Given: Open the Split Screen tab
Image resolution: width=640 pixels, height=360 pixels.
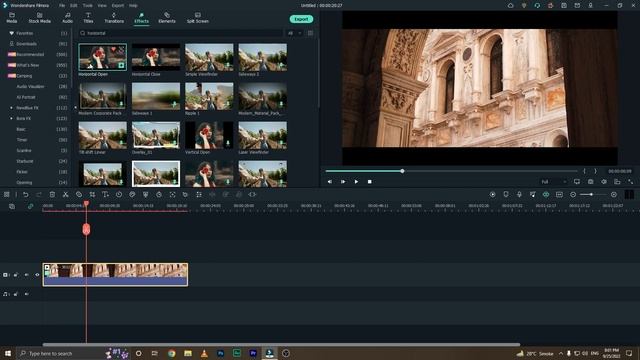Looking at the screenshot, I should [x=198, y=18].
